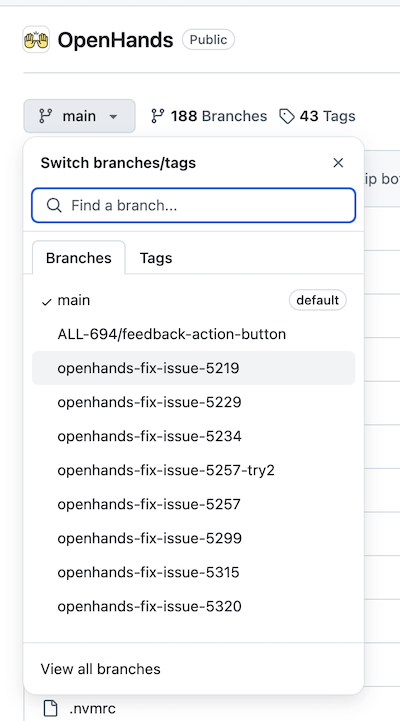Close the Switch branches/tags popup
The width and height of the screenshot is (400, 721).
338,163
